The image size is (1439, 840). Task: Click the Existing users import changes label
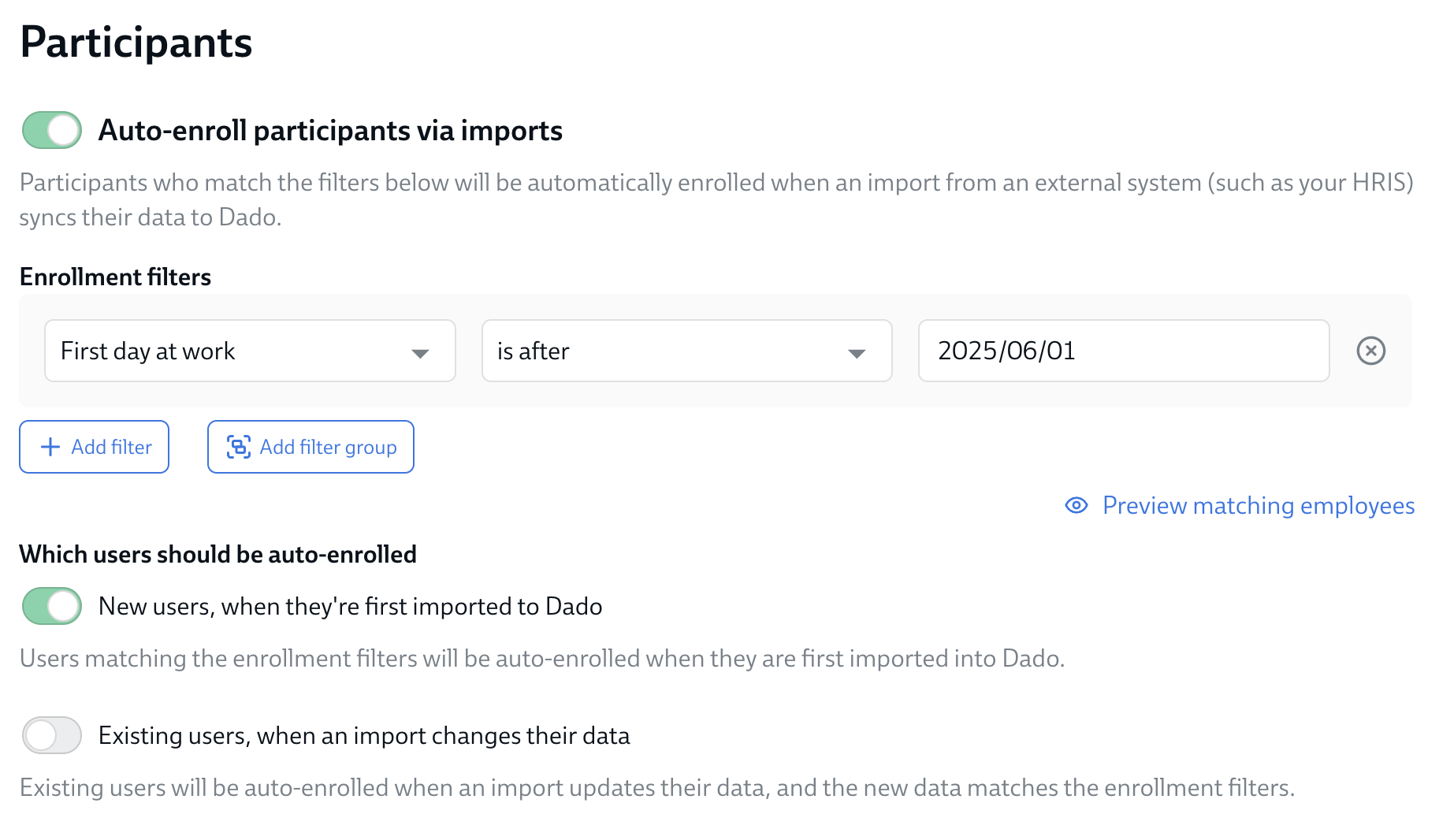coord(364,735)
